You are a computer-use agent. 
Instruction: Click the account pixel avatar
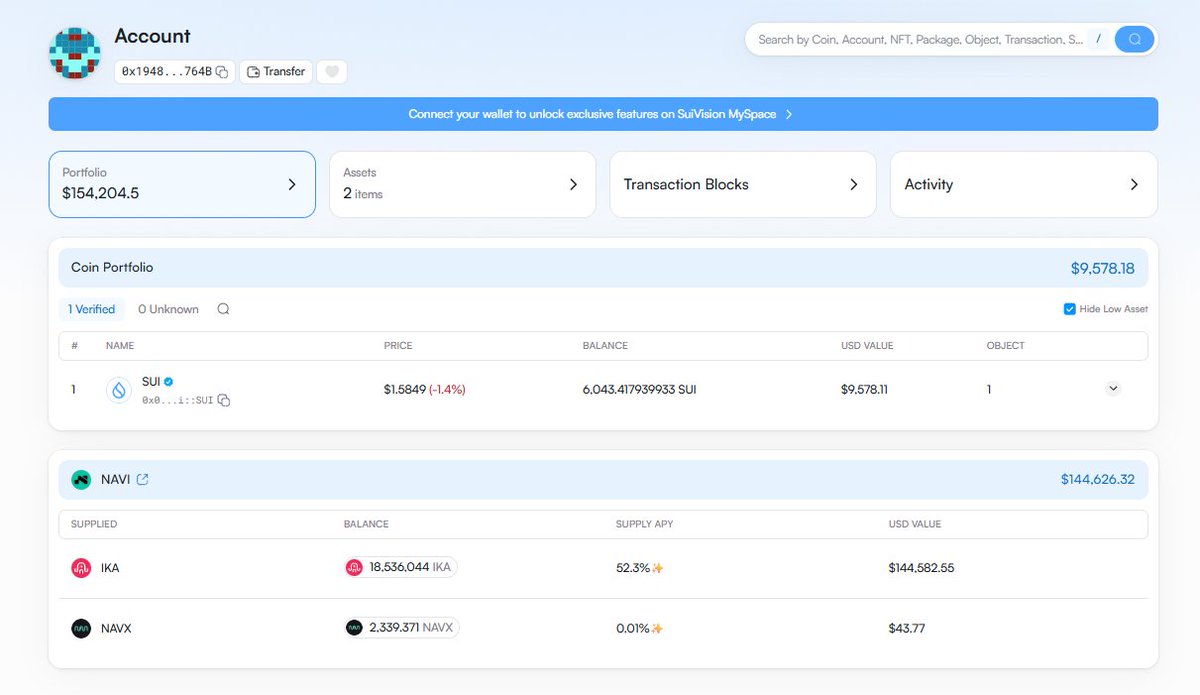click(x=75, y=53)
